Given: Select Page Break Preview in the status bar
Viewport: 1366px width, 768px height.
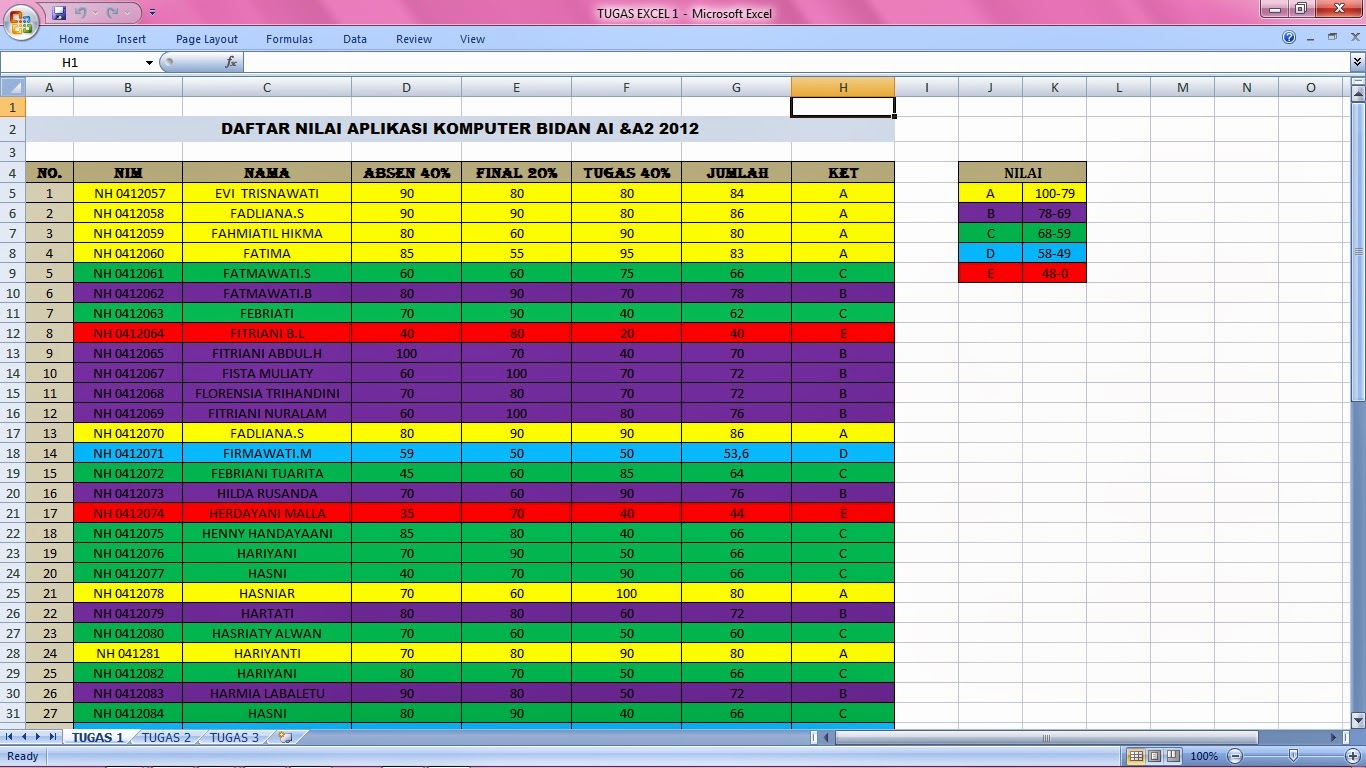Looking at the screenshot, I should (x=1175, y=756).
